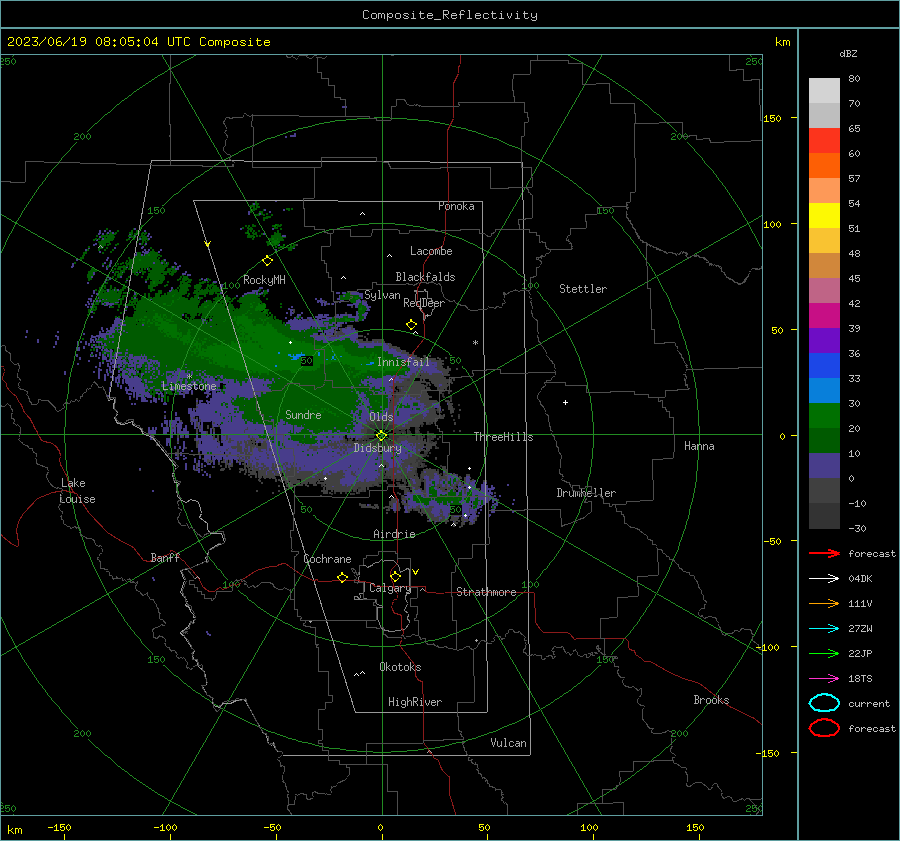Select the yellow diamond marker above Calgary
This screenshot has width=900, height=841.
tap(395, 576)
